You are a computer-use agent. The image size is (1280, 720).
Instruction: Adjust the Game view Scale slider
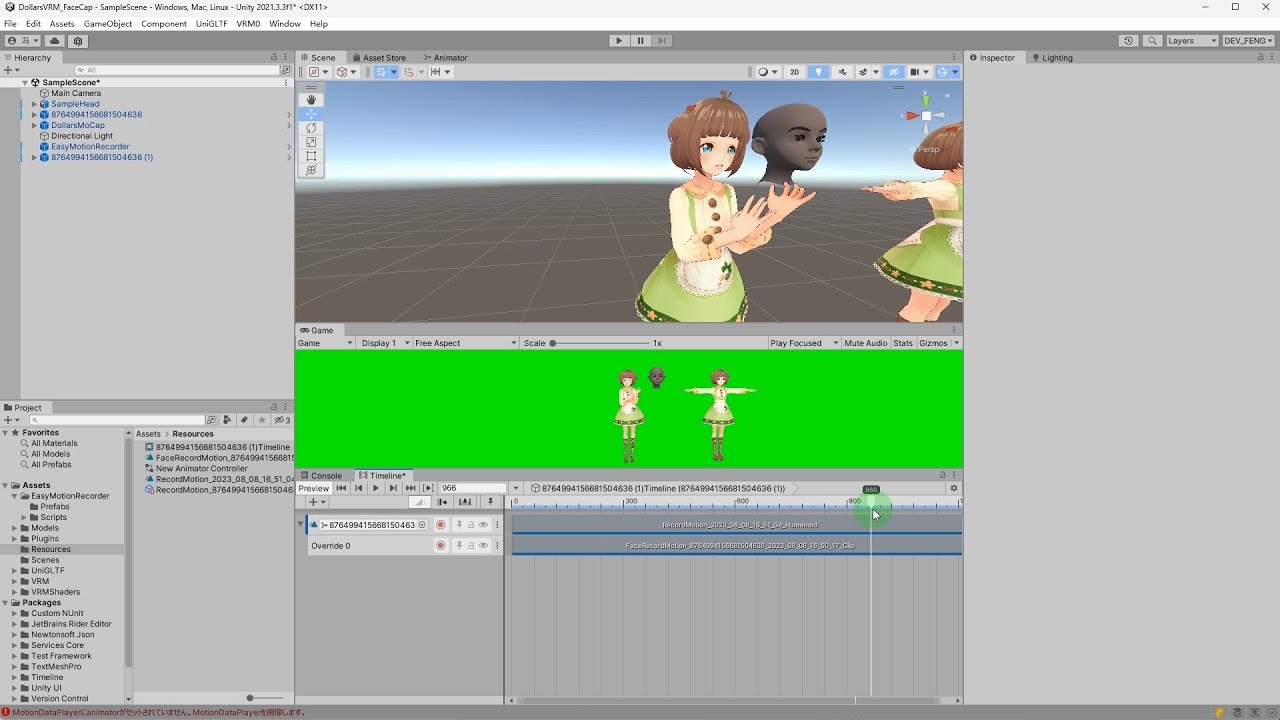pos(600,343)
